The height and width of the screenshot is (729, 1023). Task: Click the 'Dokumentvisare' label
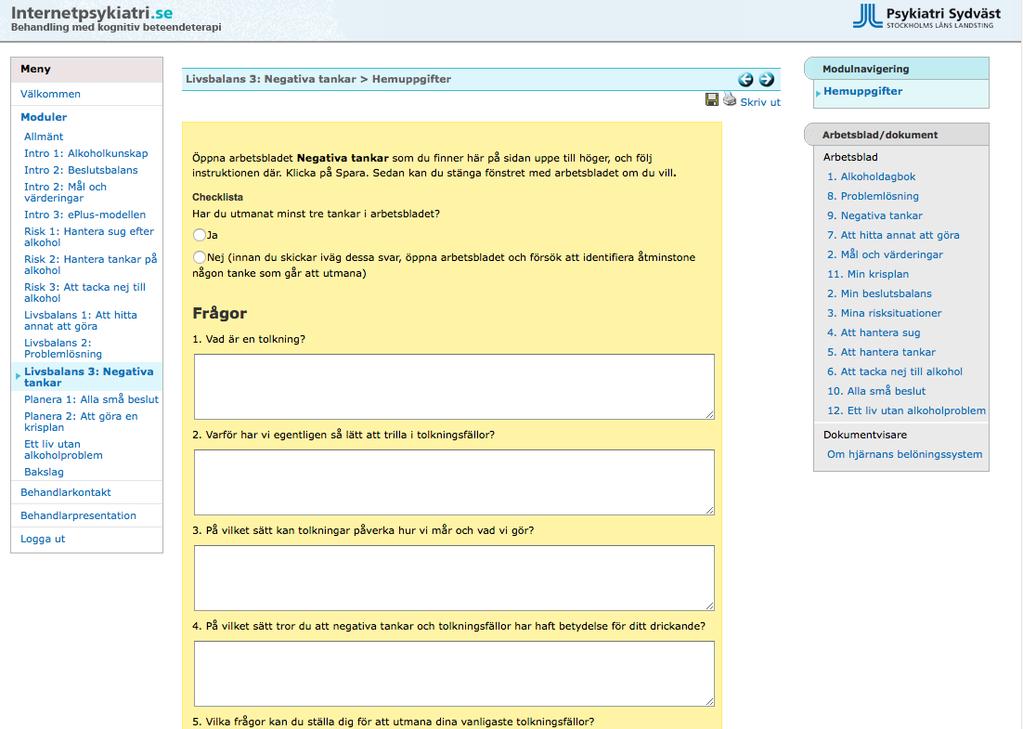[x=864, y=435]
